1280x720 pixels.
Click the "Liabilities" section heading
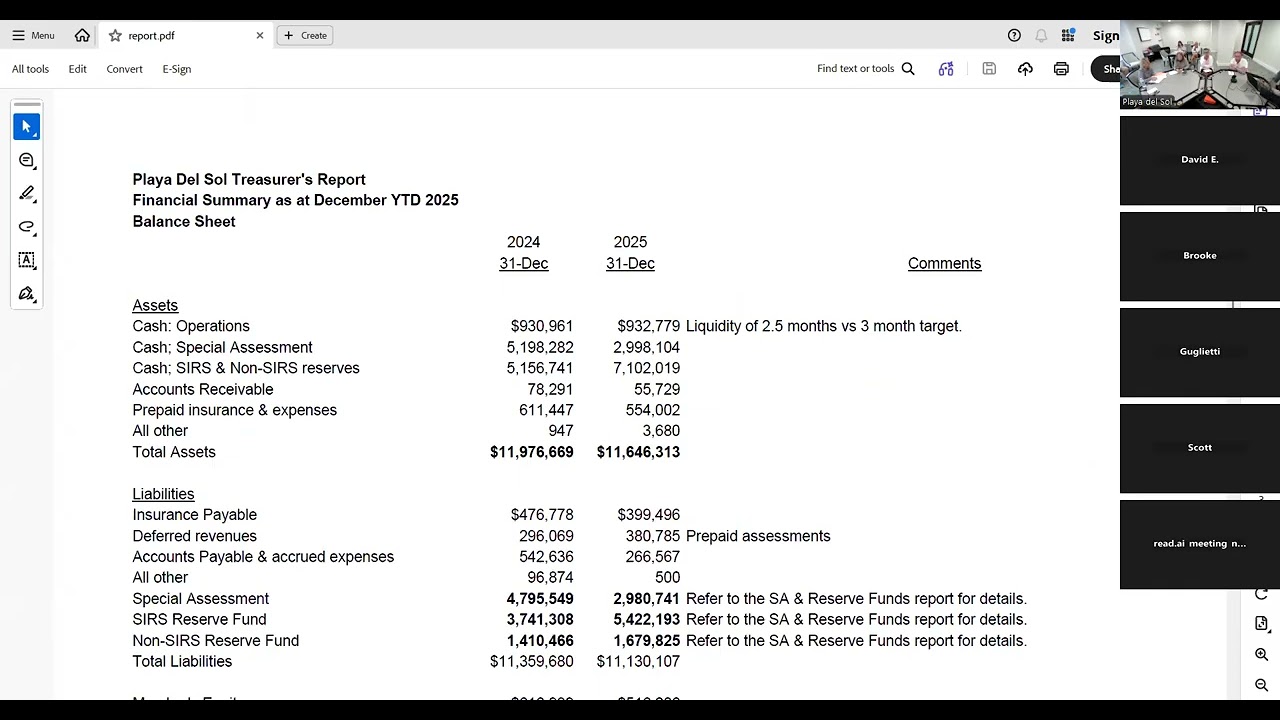163,494
